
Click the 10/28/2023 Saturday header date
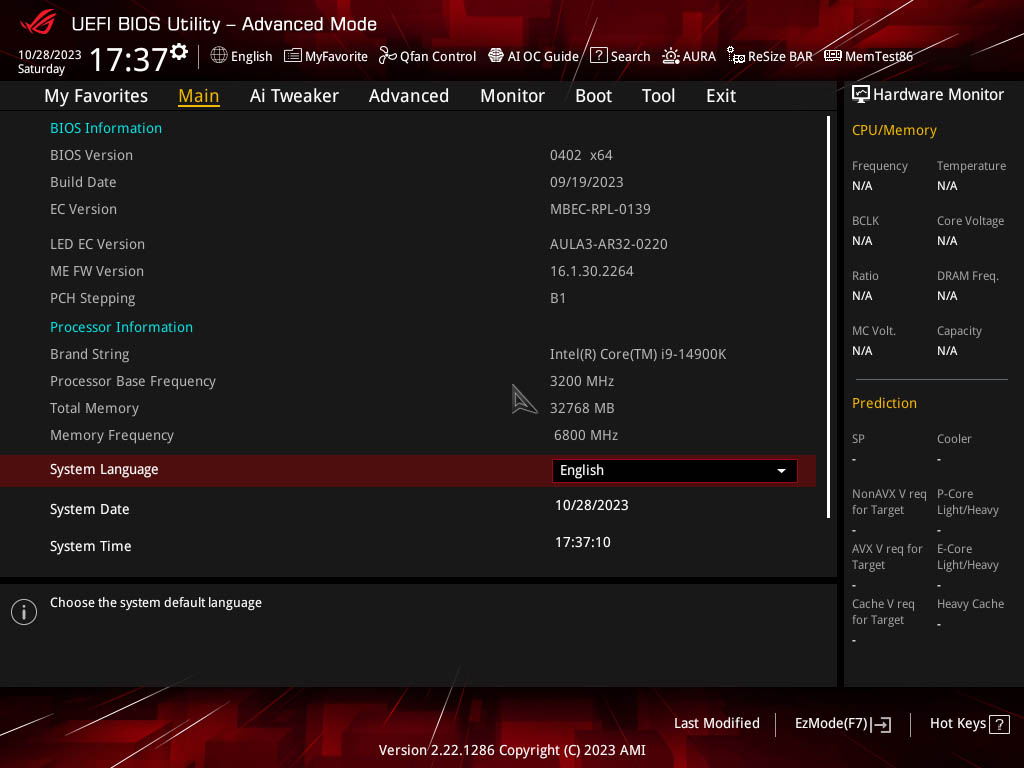coord(50,61)
